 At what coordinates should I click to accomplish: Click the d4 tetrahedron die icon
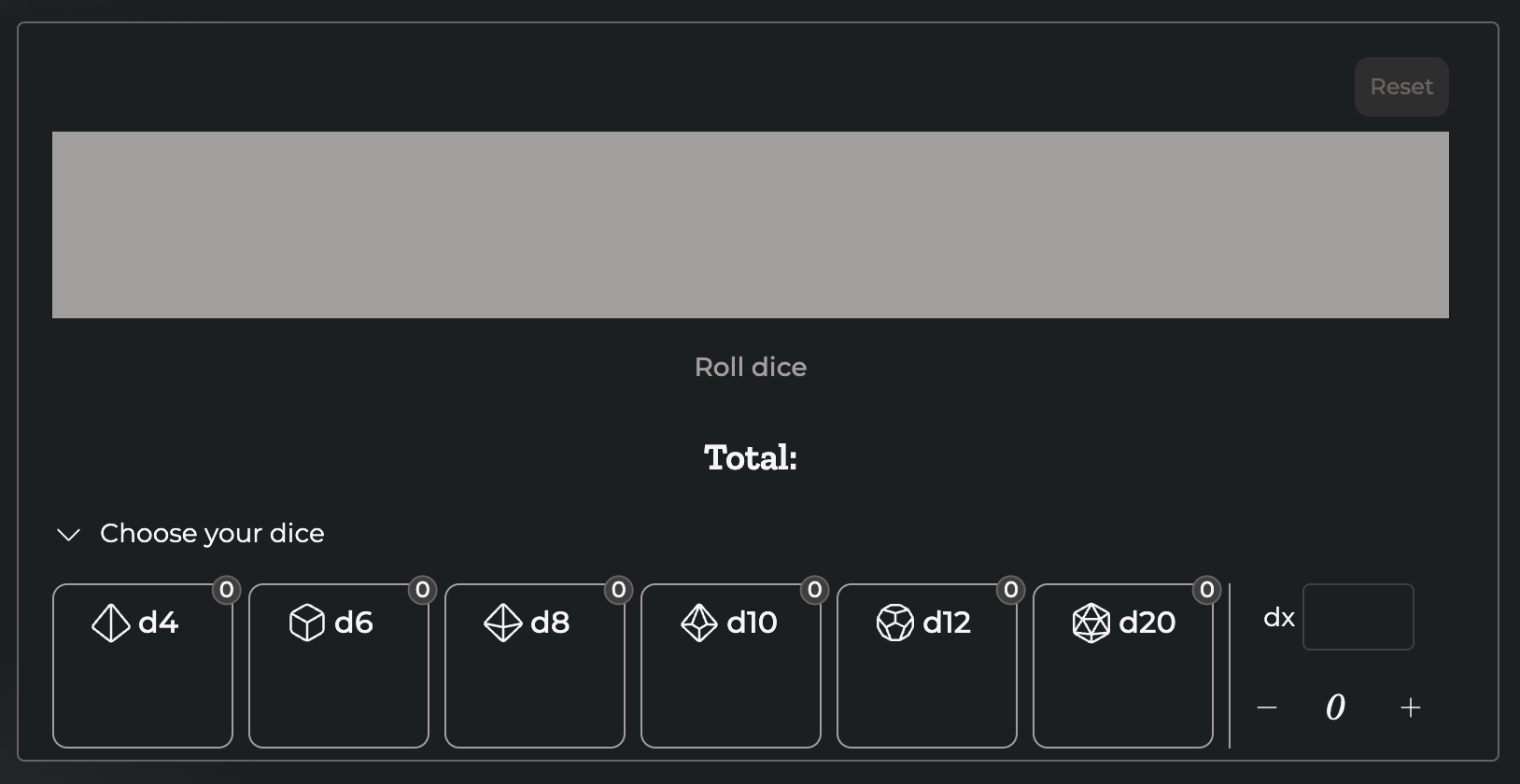tap(110, 623)
